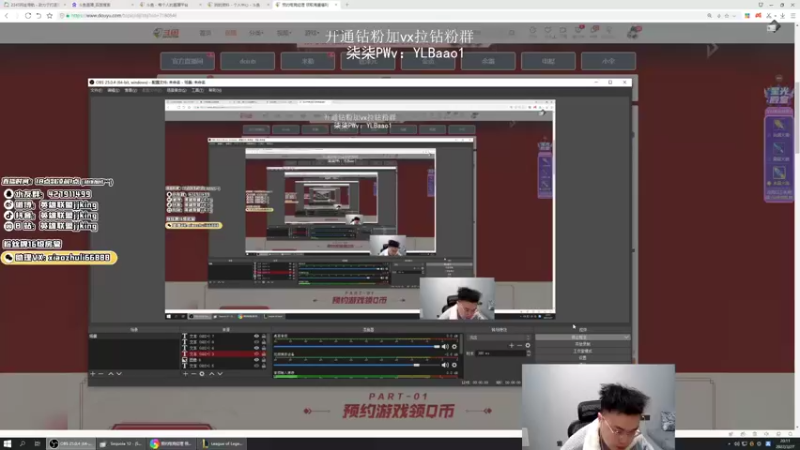Toggle visibility of the last source row

(x=257, y=366)
